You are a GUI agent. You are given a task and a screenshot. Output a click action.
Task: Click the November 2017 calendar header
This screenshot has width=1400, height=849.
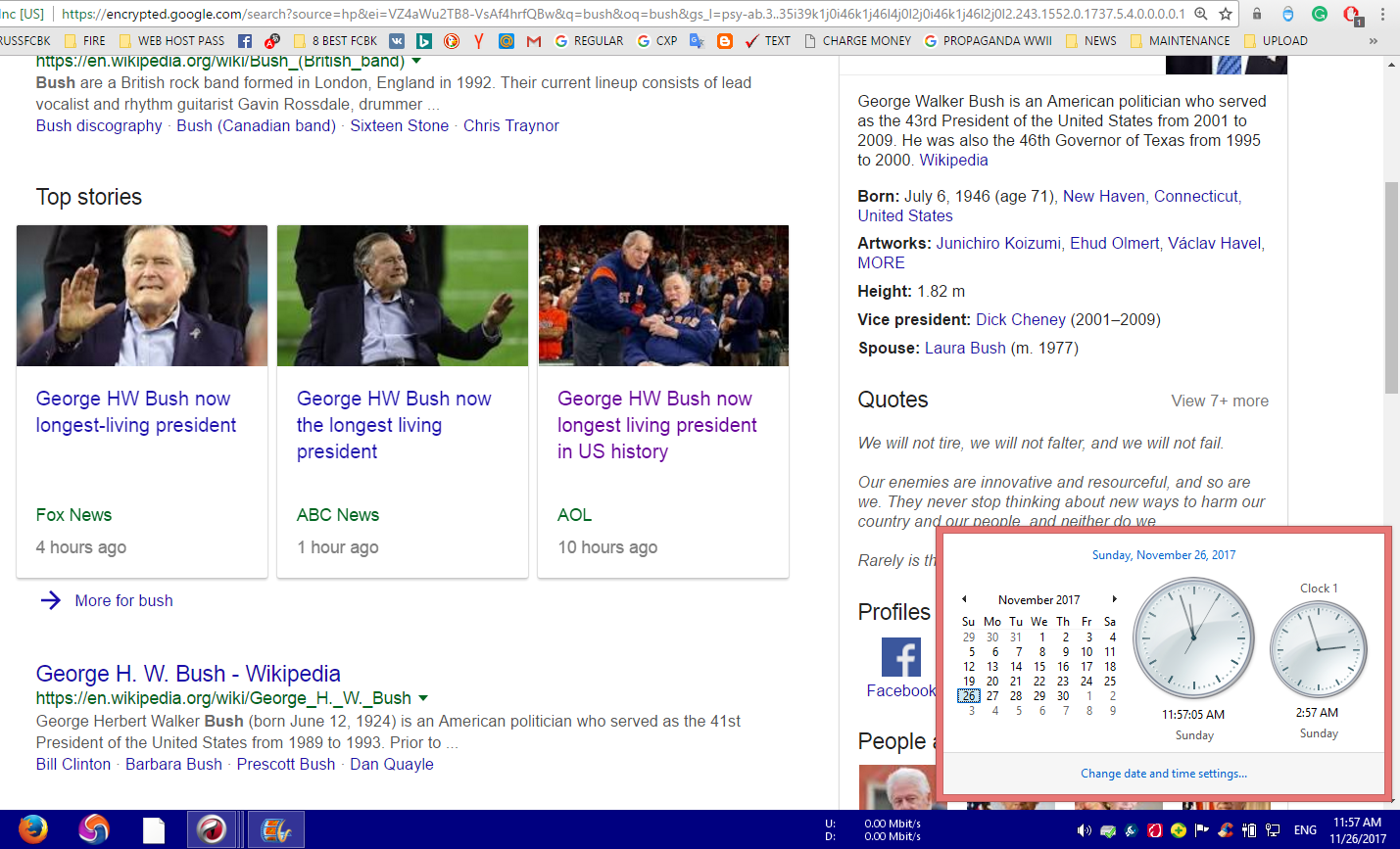tap(1038, 599)
